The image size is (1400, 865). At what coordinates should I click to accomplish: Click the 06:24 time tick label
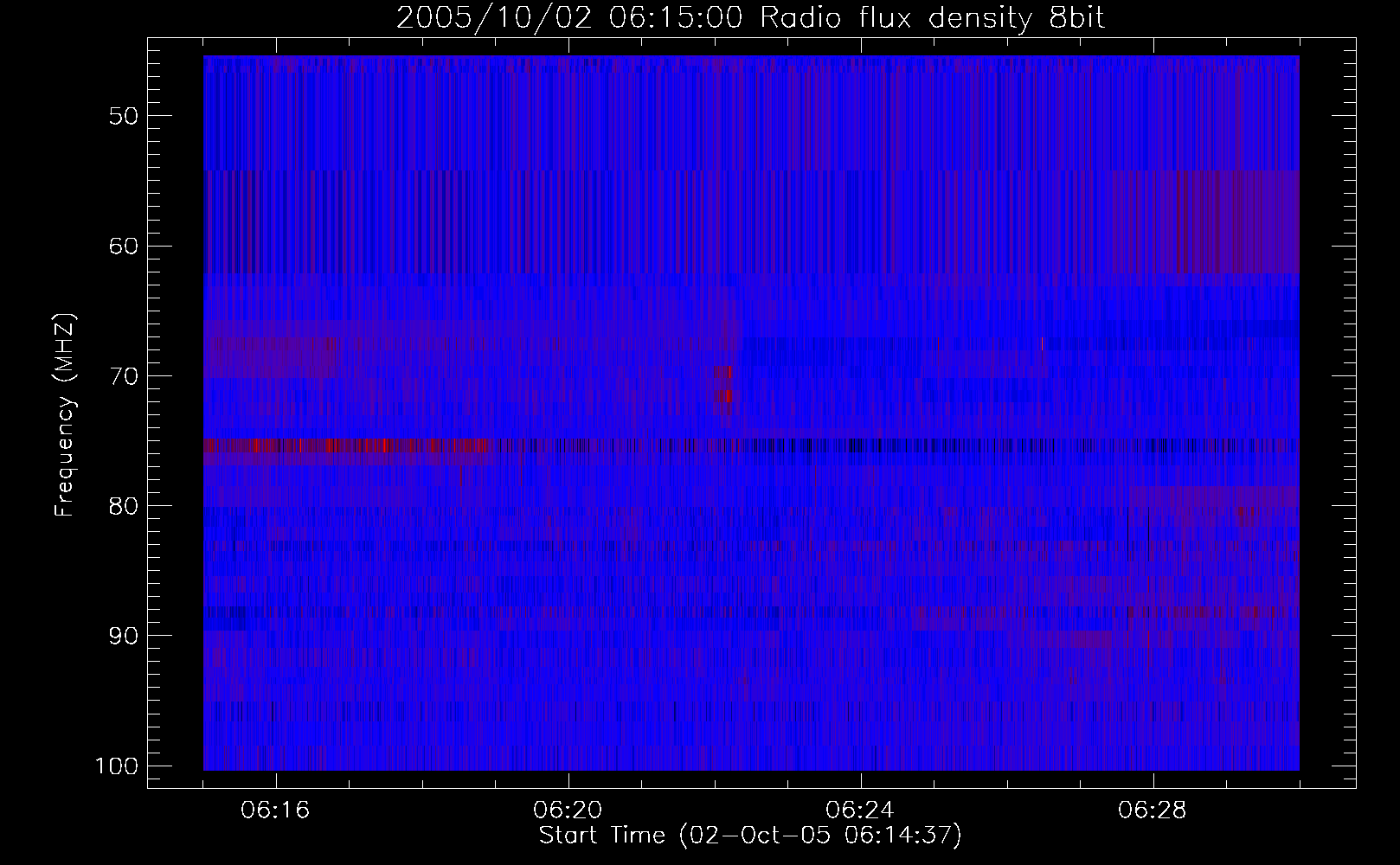[861, 811]
